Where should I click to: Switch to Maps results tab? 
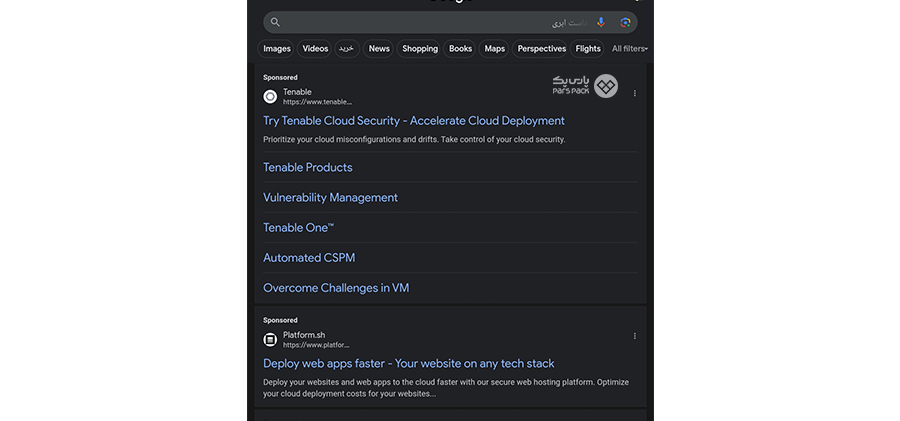494,49
